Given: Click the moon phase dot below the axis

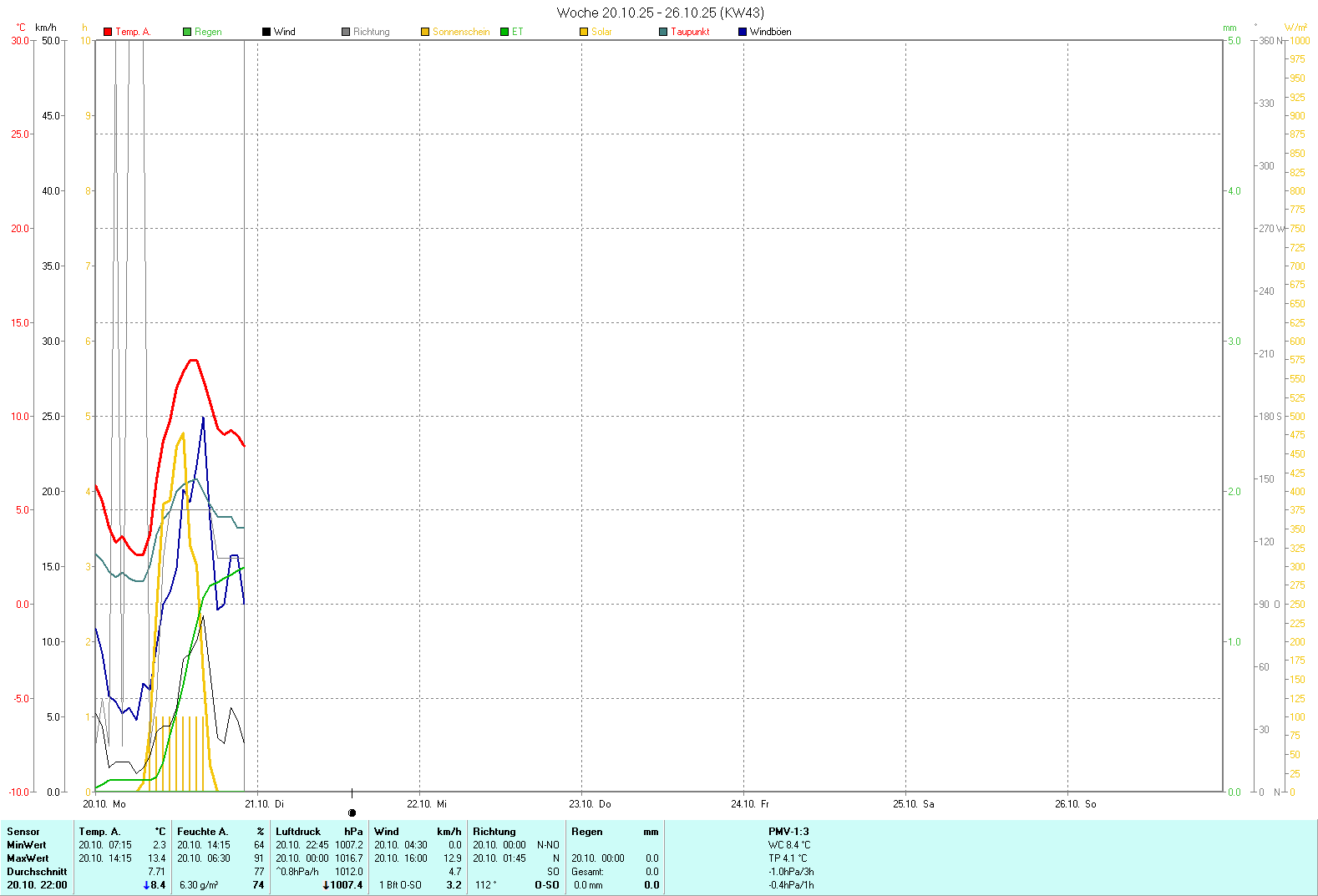Looking at the screenshot, I should coord(352,812).
